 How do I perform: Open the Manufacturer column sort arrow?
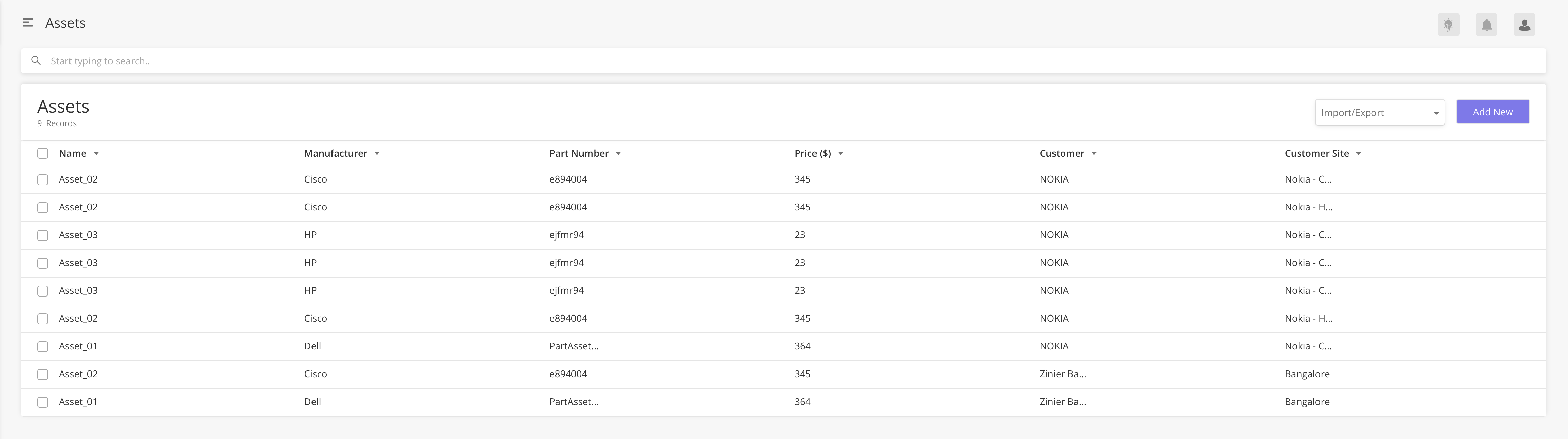click(x=377, y=153)
